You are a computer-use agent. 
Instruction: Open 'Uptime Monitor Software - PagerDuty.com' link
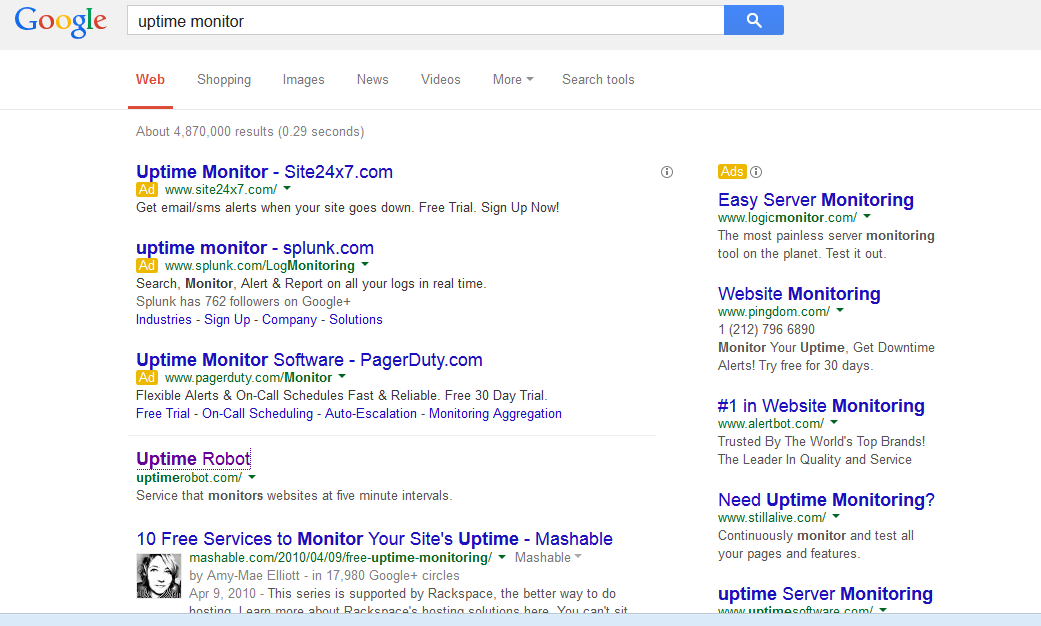click(x=309, y=360)
